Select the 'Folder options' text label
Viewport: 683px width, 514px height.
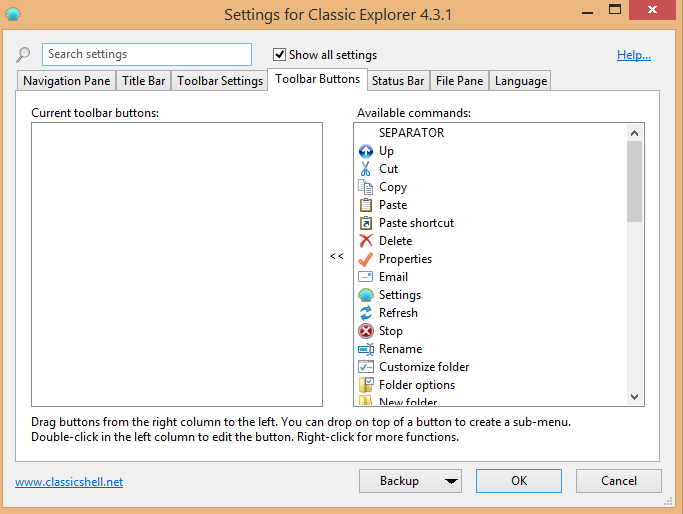pos(417,385)
